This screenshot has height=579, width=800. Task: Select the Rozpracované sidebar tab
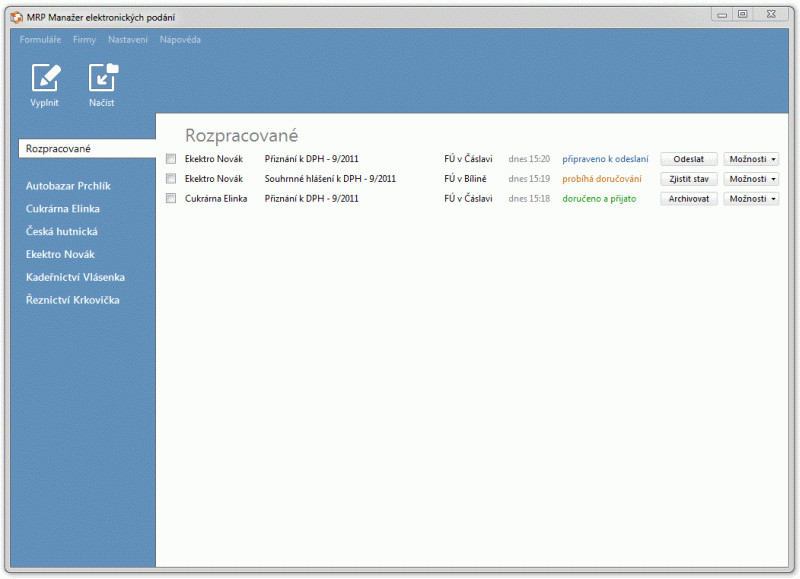pyautogui.click(x=87, y=148)
